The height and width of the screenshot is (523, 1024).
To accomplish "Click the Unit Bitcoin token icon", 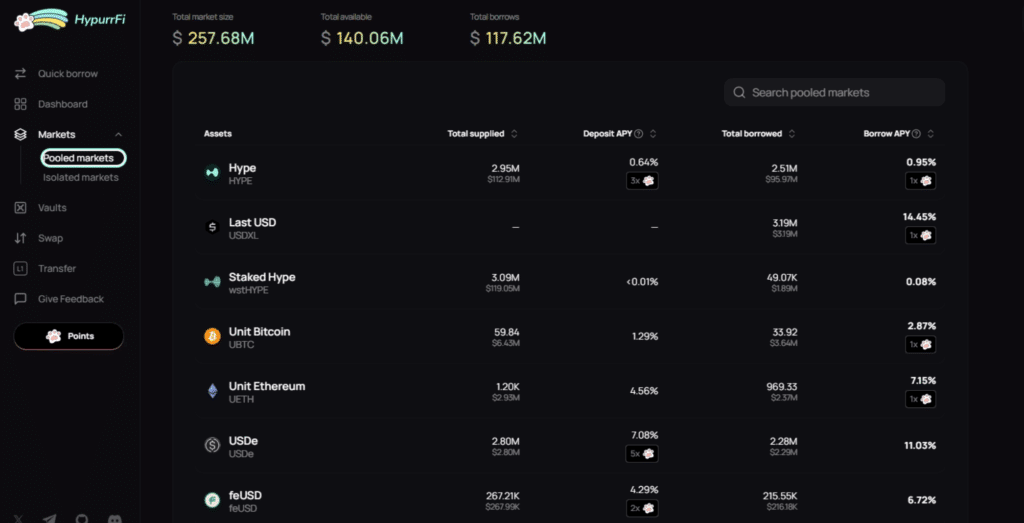I will click(x=212, y=336).
